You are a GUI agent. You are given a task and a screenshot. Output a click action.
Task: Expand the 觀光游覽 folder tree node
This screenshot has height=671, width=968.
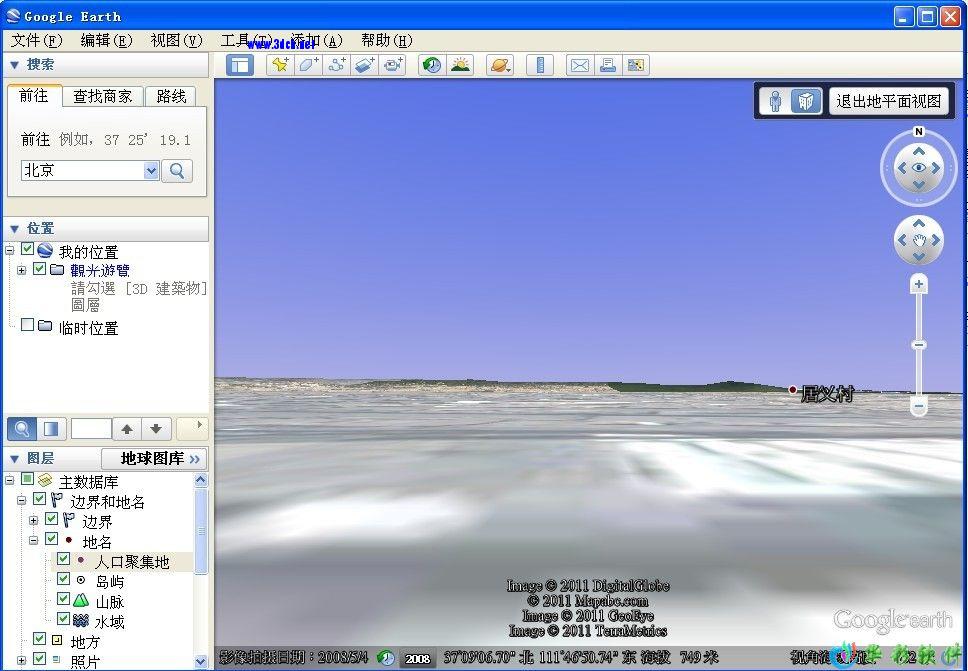pyautogui.click(x=21, y=270)
